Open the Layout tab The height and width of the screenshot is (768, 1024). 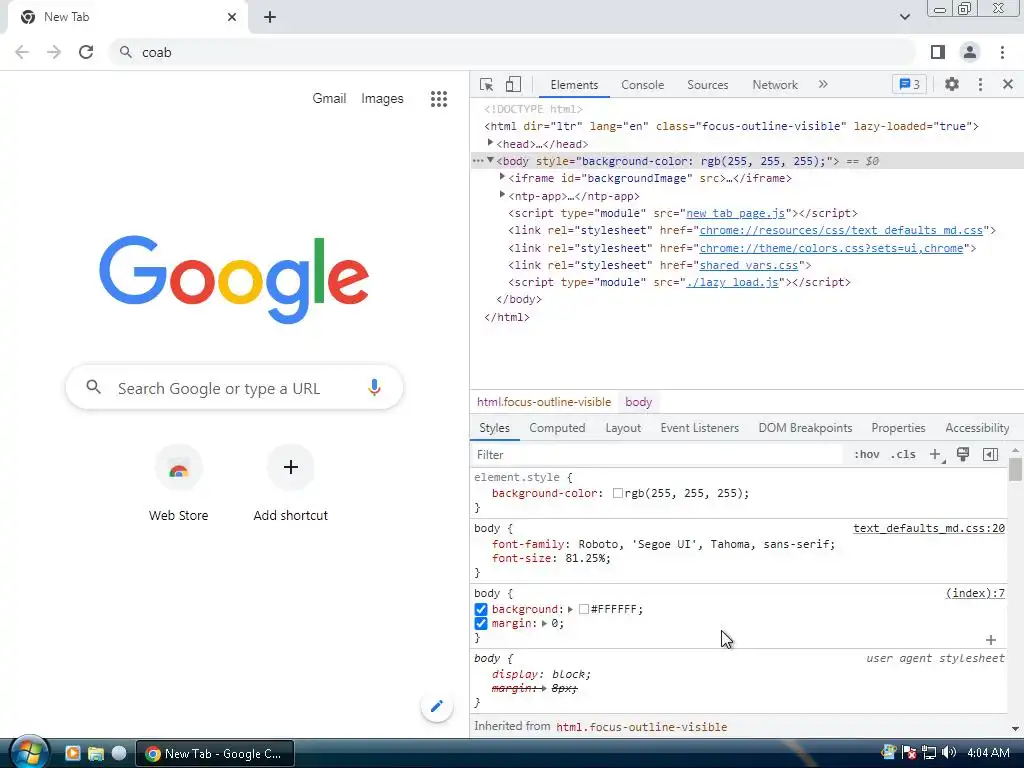pos(623,428)
